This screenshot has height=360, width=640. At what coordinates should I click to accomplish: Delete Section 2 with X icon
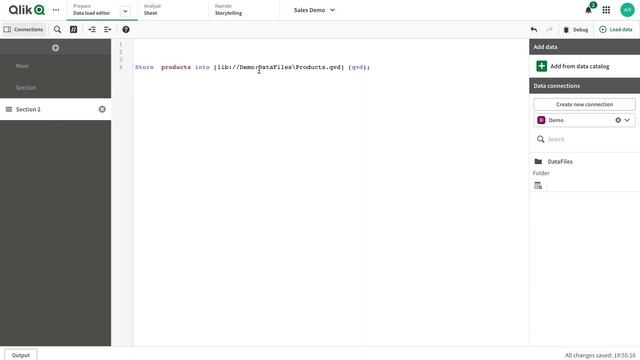(102, 109)
